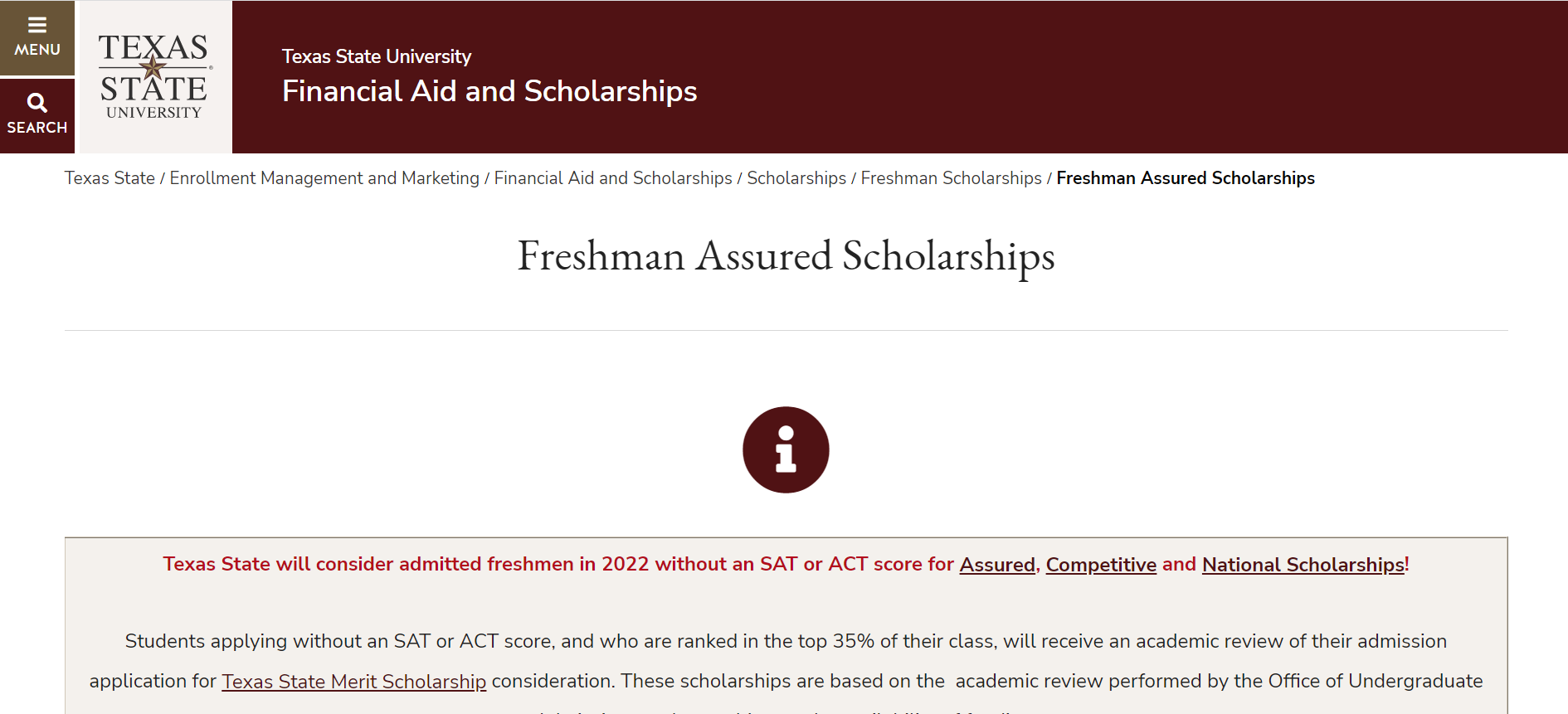Viewport: 1568px width, 714px height.
Task: Open the hamburger MENU button
Action: [x=37, y=38]
